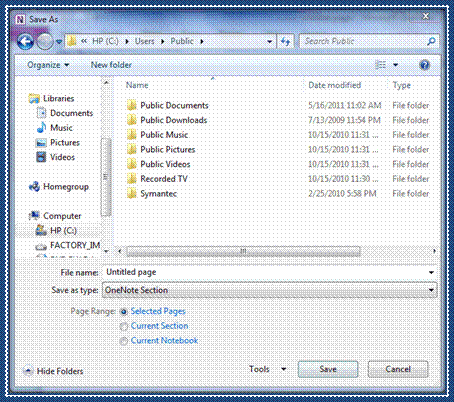The height and width of the screenshot is (402, 454).
Task: Click the refresh icon beside the address bar
Action: coord(286,41)
